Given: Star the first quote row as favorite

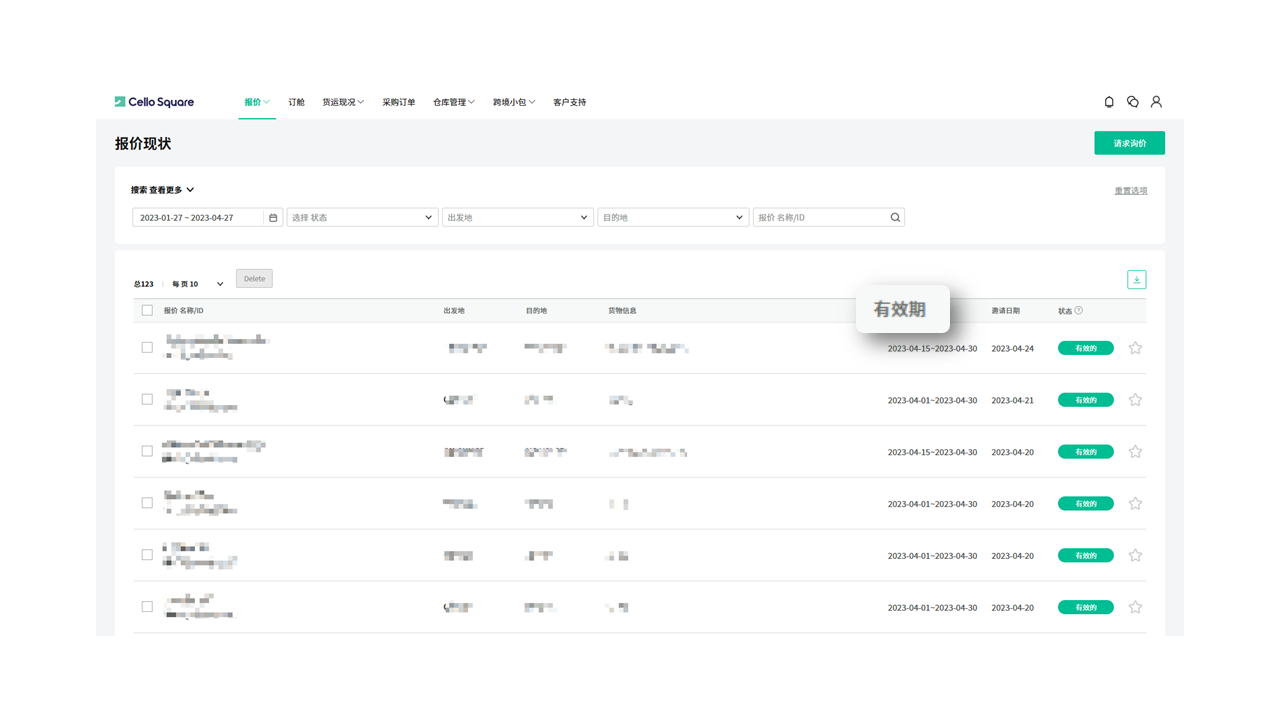Looking at the screenshot, I should (1135, 348).
